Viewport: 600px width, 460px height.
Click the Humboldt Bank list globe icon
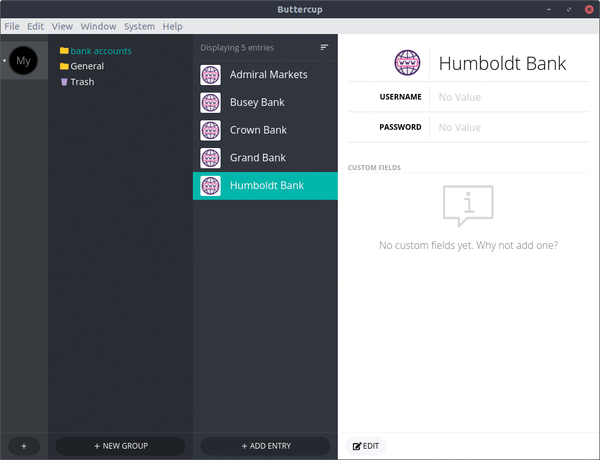pos(210,186)
